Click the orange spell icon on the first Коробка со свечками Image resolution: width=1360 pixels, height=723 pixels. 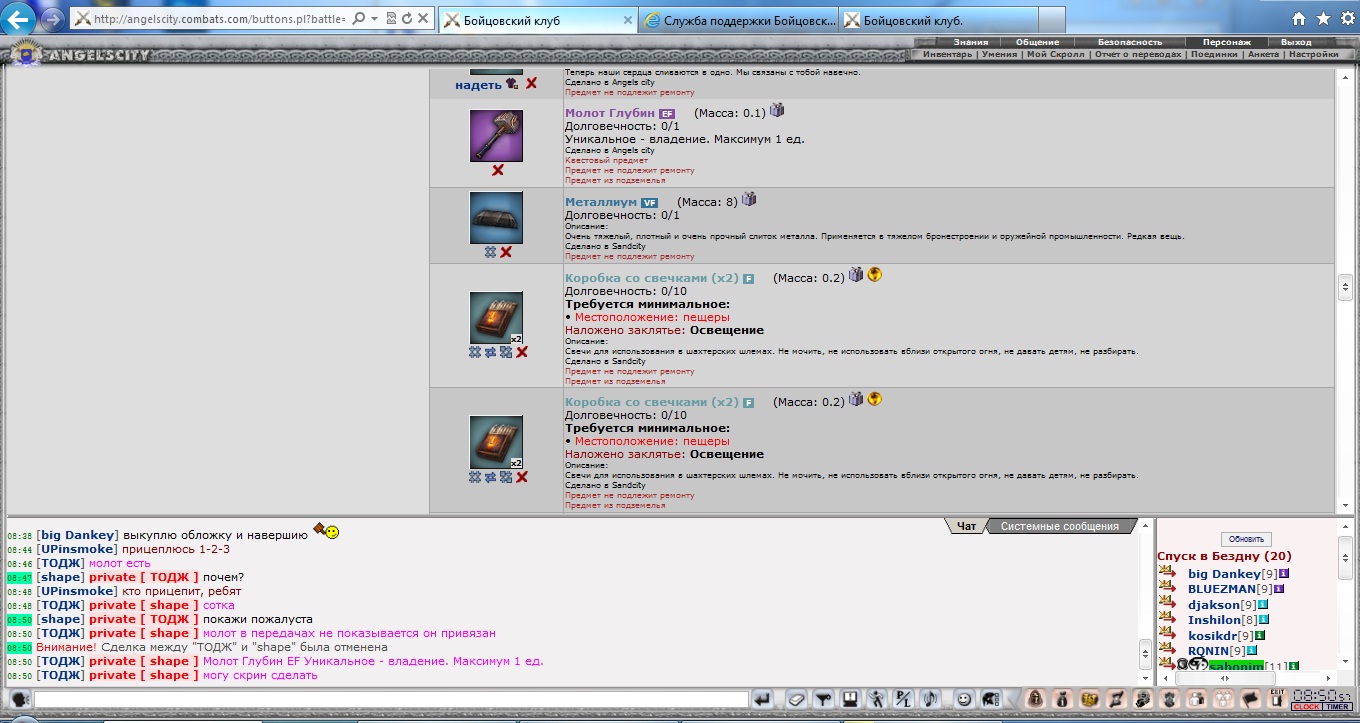[x=875, y=275]
